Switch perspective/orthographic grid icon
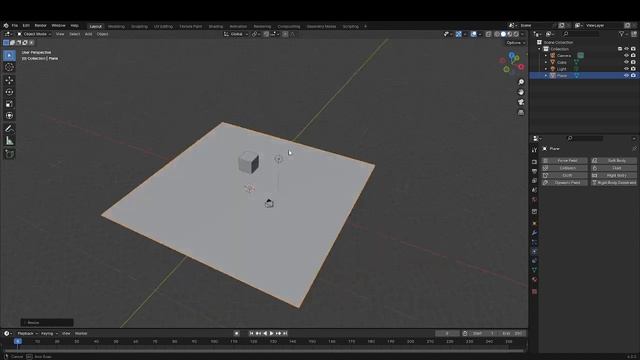 click(x=521, y=112)
